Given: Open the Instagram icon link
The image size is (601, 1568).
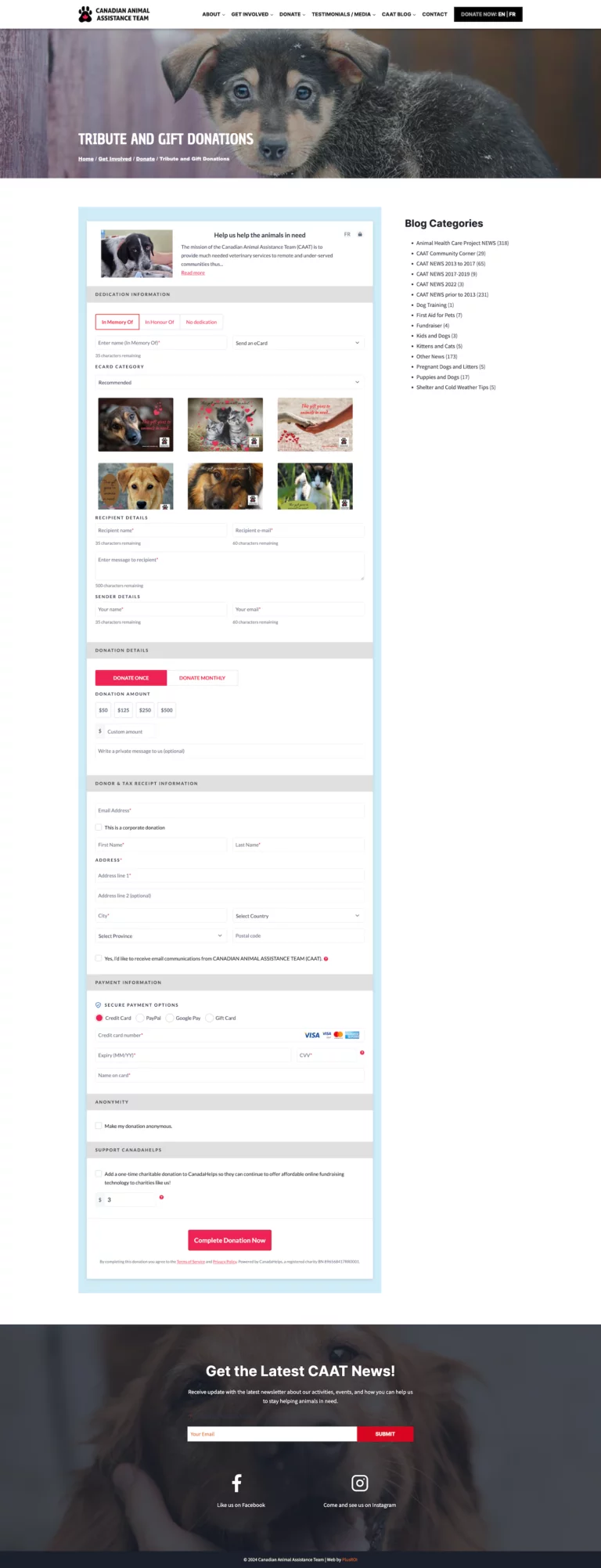Looking at the screenshot, I should pos(359,1483).
